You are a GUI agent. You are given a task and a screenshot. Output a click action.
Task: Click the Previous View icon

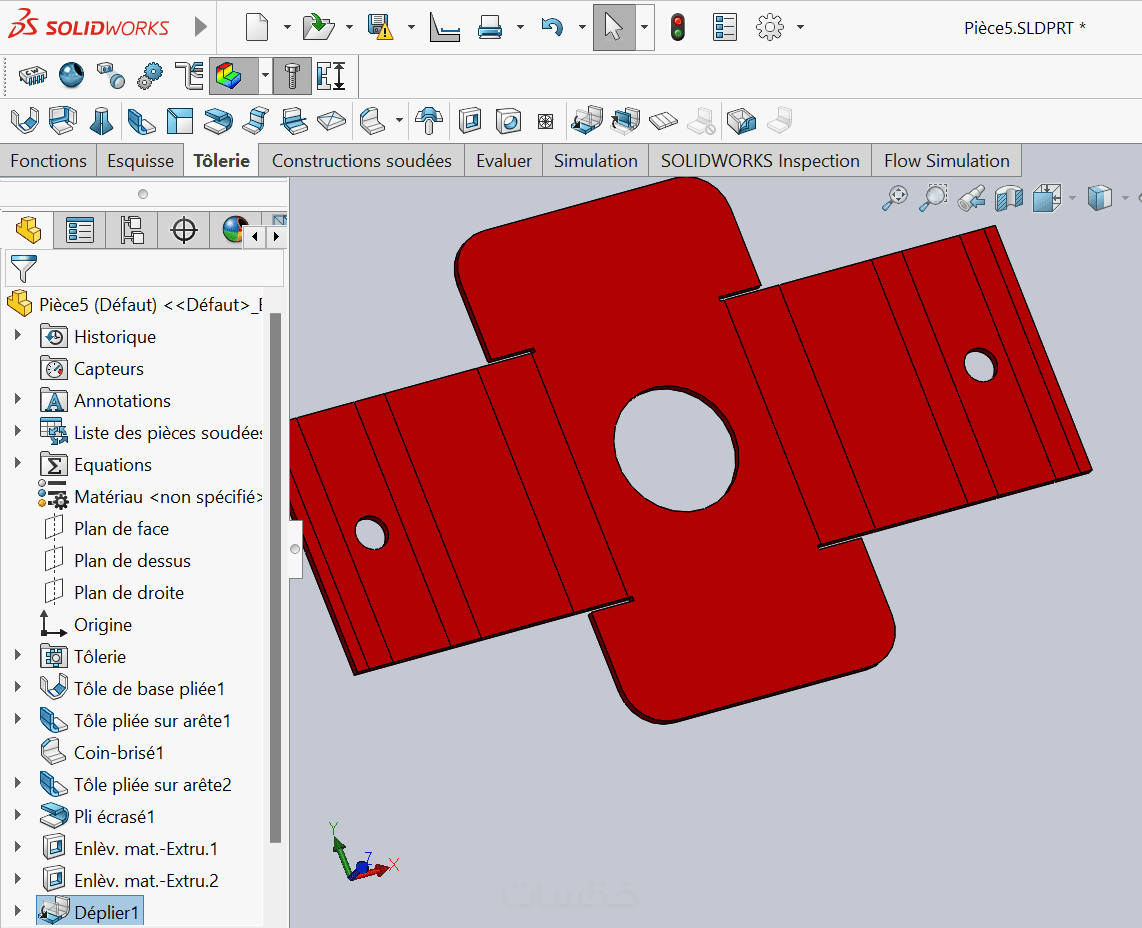tap(970, 198)
